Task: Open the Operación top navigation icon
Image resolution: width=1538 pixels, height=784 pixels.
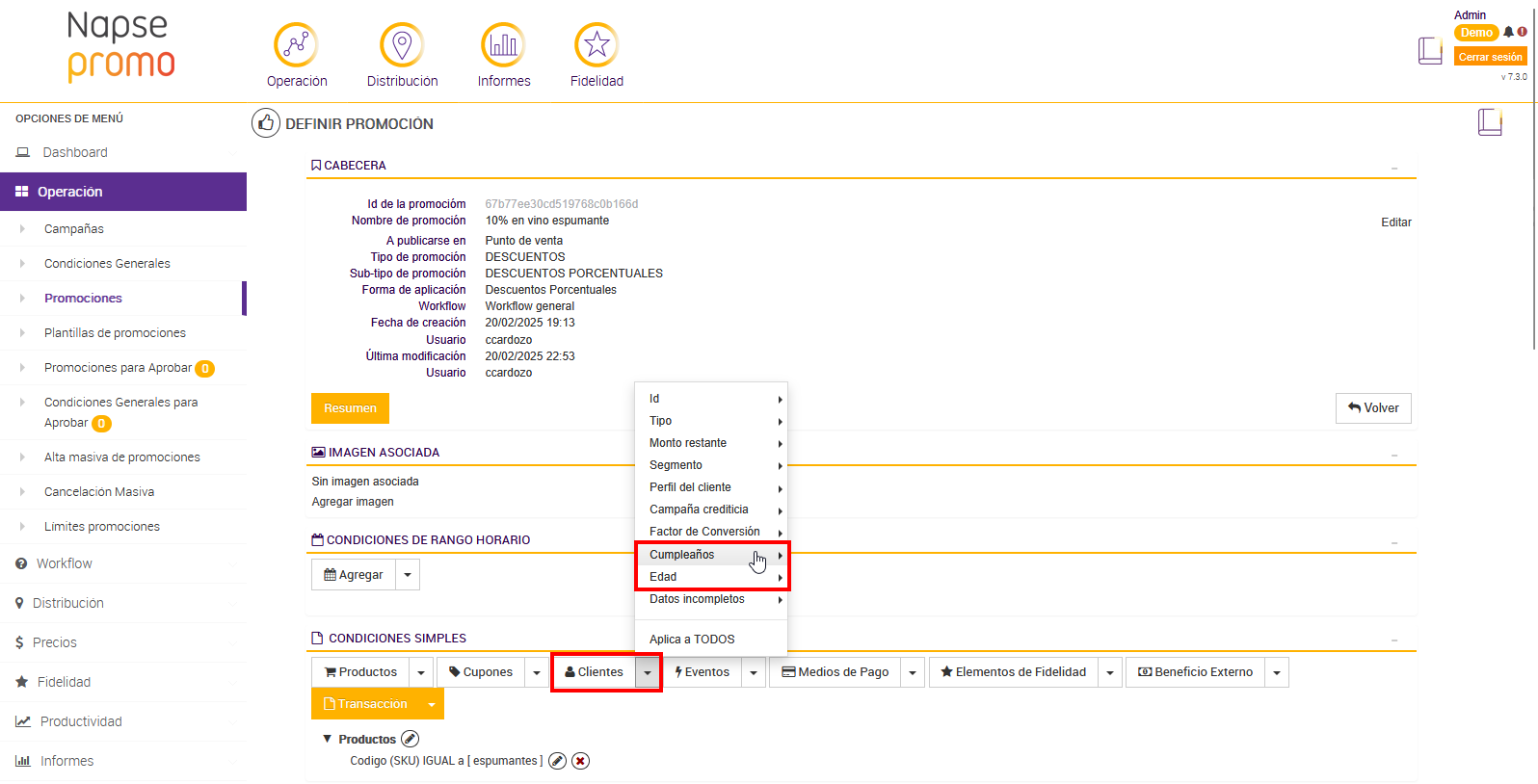Action: tap(296, 45)
